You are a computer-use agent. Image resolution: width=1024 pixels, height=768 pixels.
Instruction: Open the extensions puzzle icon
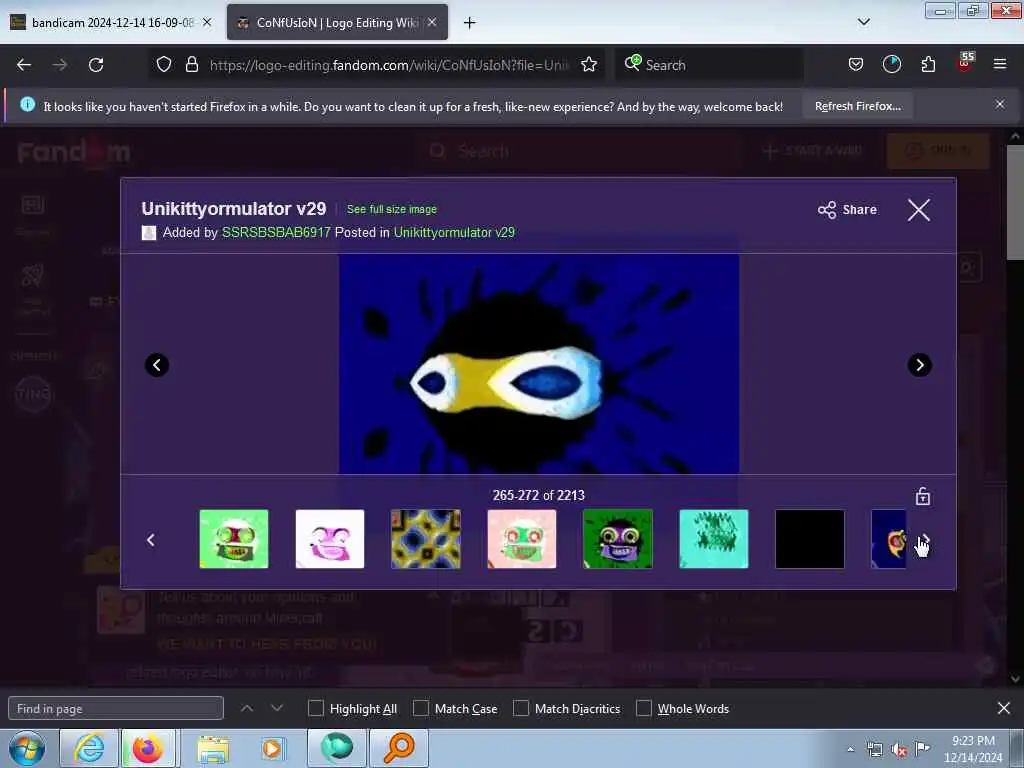pyautogui.click(x=928, y=64)
